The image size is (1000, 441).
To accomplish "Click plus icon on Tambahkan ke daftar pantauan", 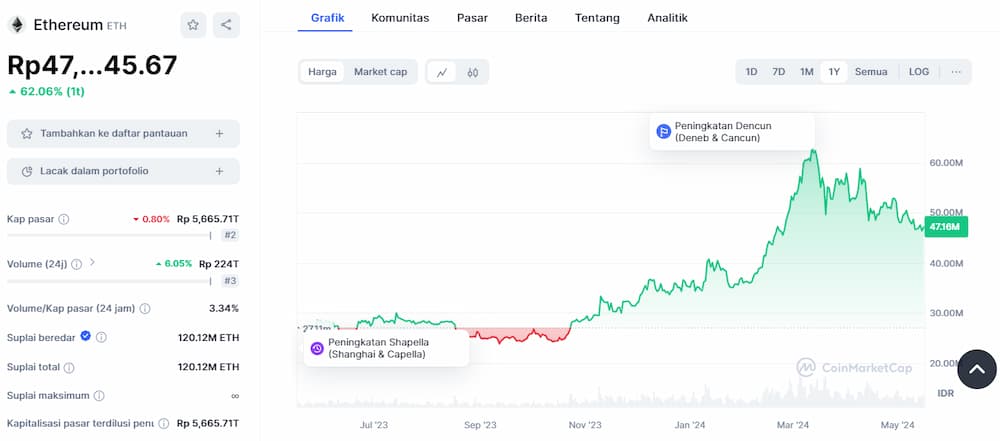I will coord(219,133).
